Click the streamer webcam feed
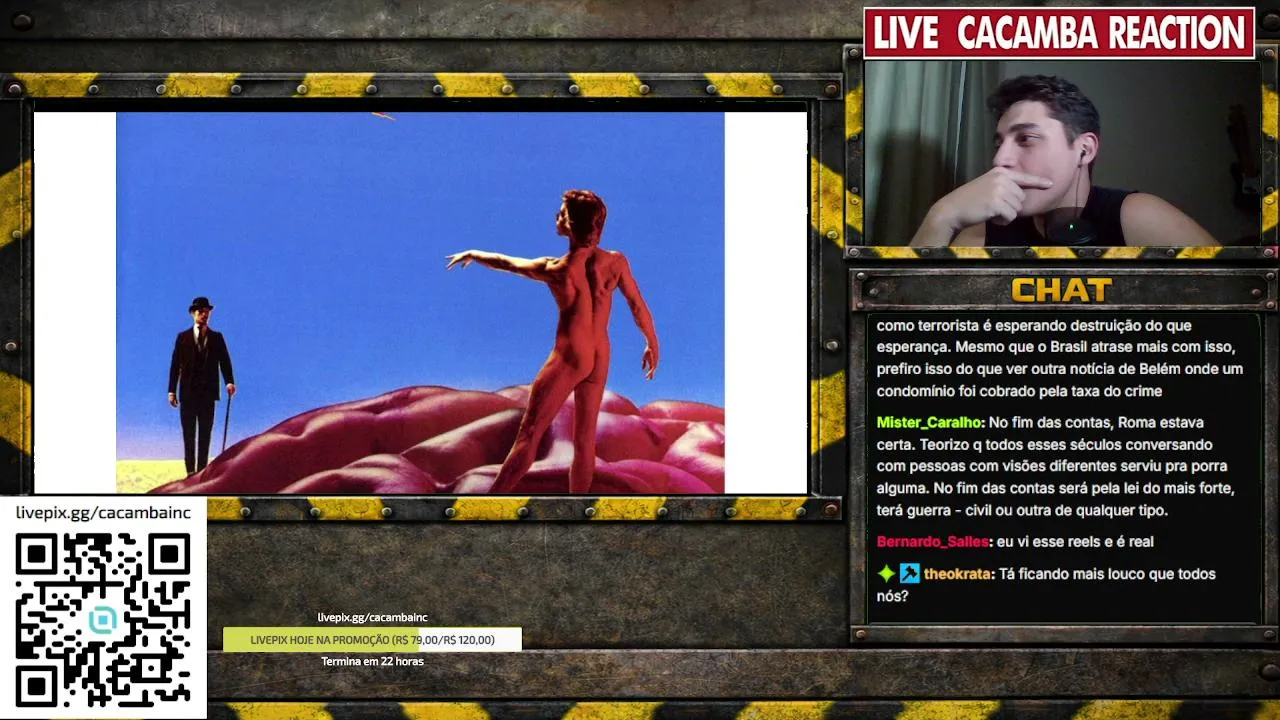Image resolution: width=1280 pixels, height=720 pixels. [1062, 153]
